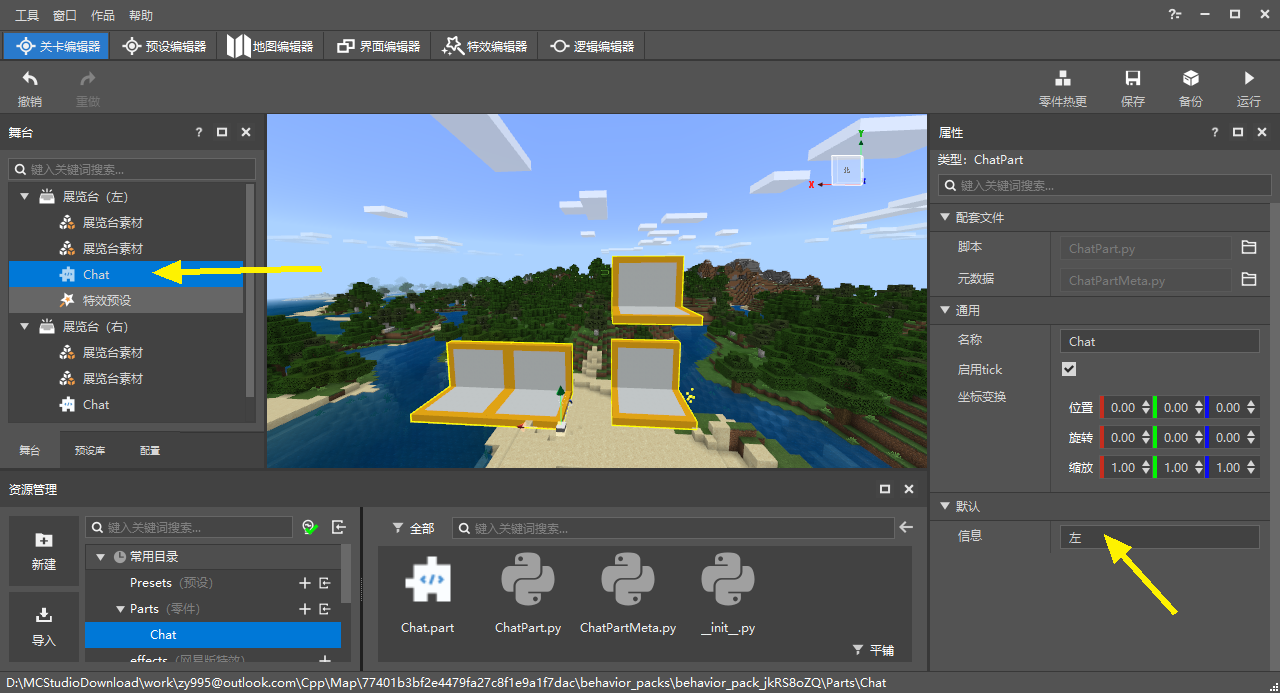The height and width of the screenshot is (693, 1280).
Task: Switch to the 特效编辑器 tab
Action: [x=484, y=46]
